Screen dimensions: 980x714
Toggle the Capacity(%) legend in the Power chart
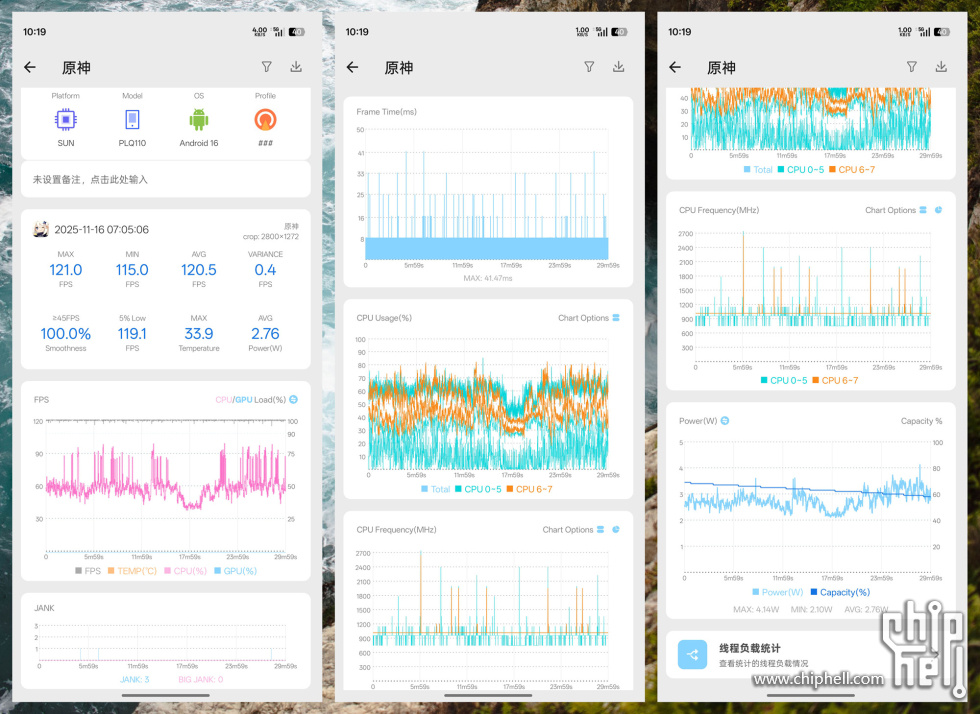tap(840, 592)
